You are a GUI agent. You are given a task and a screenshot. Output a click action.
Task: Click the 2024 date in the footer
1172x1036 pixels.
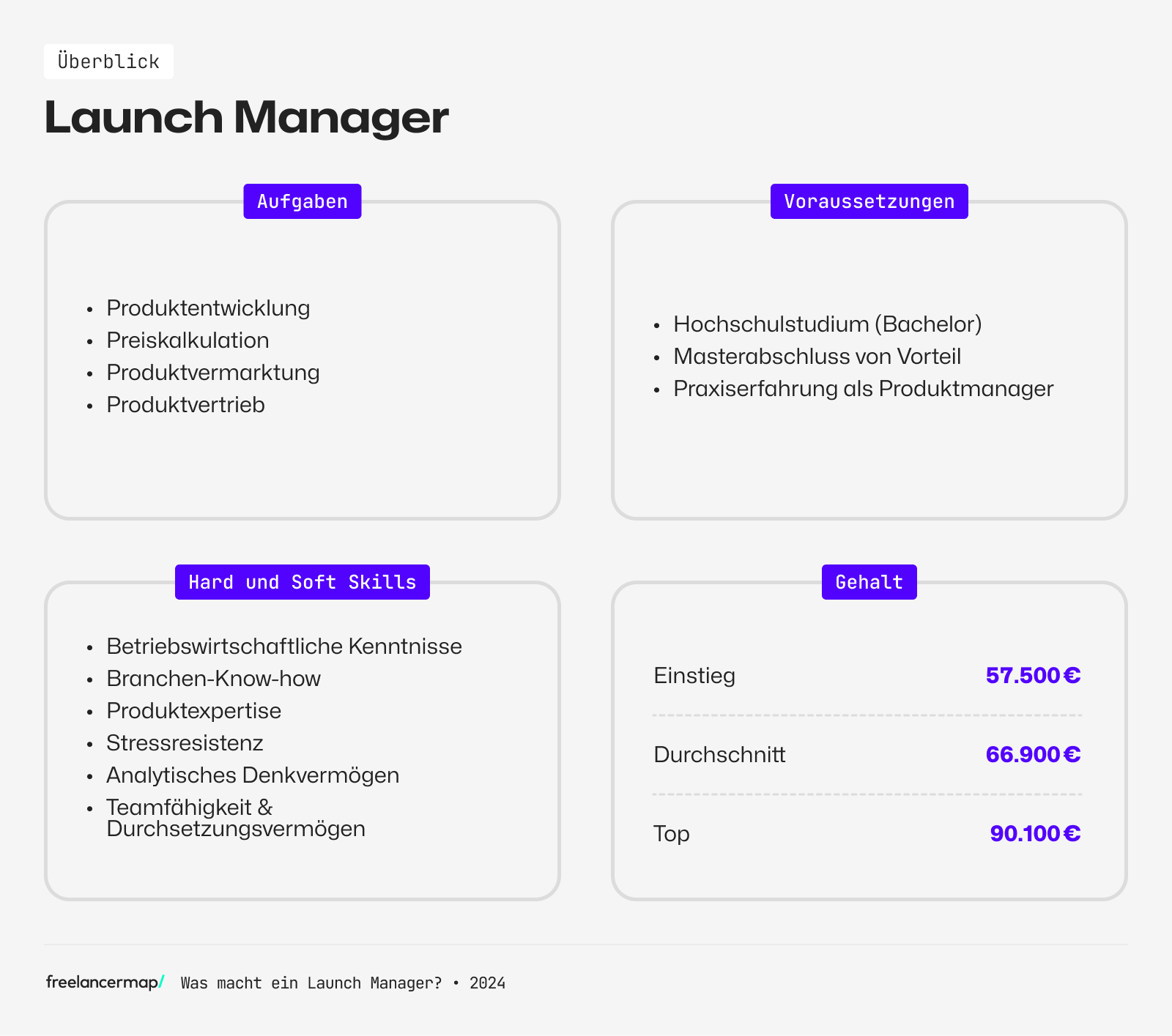(486, 983)
